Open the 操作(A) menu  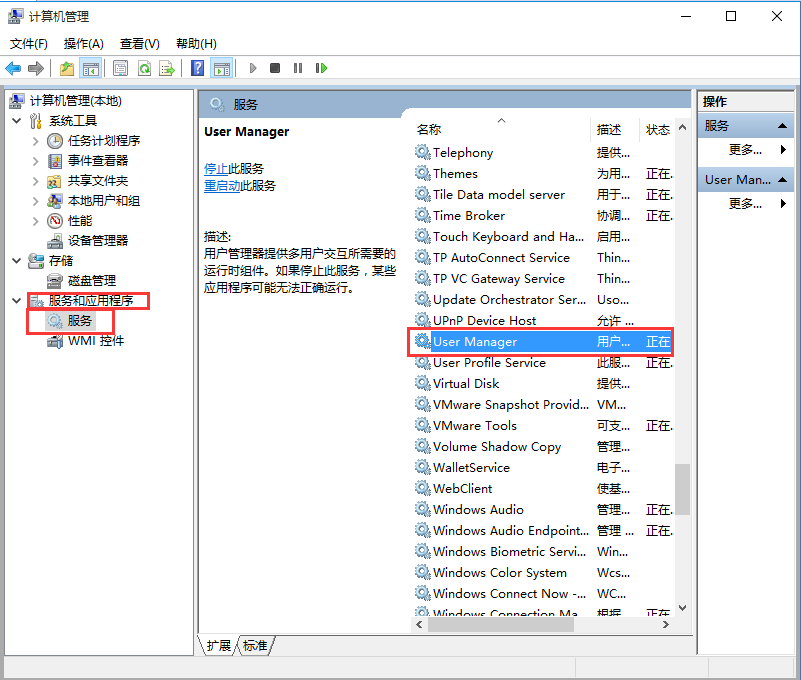84,43
